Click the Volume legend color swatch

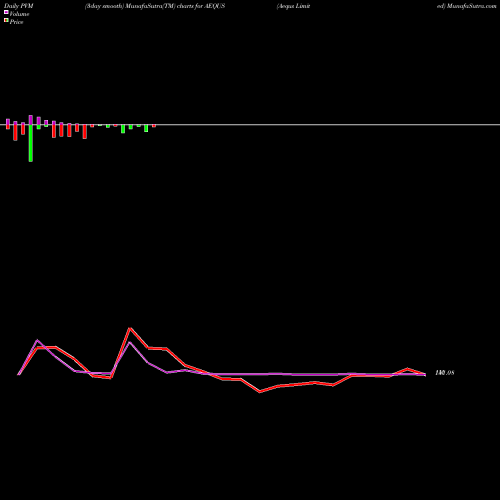6,13
